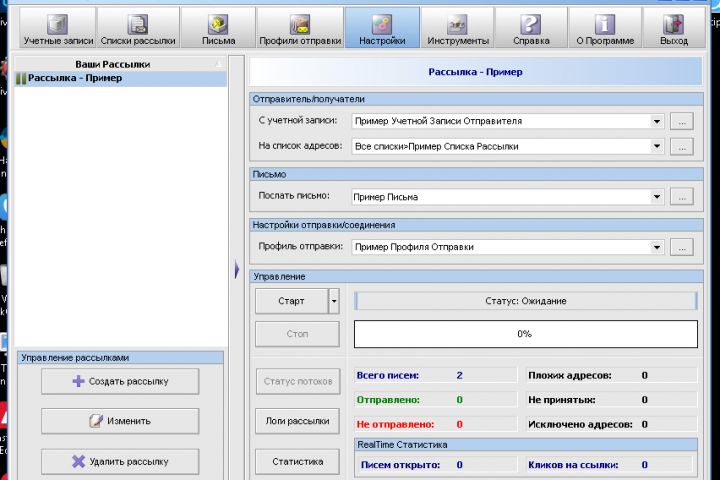The width and height of the screenshot is (720, 480).
Task: Open the Статистика button
Action: click(x=297, y=462)
